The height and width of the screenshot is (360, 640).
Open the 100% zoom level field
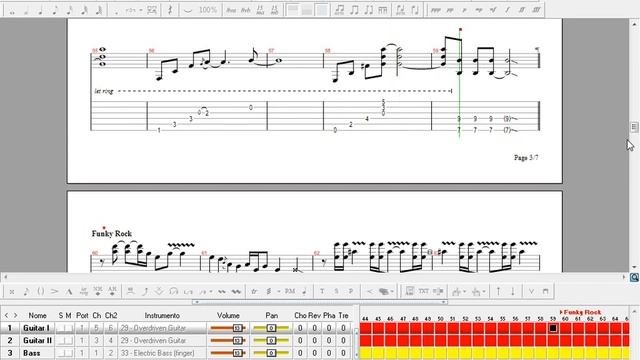point(207,10)
